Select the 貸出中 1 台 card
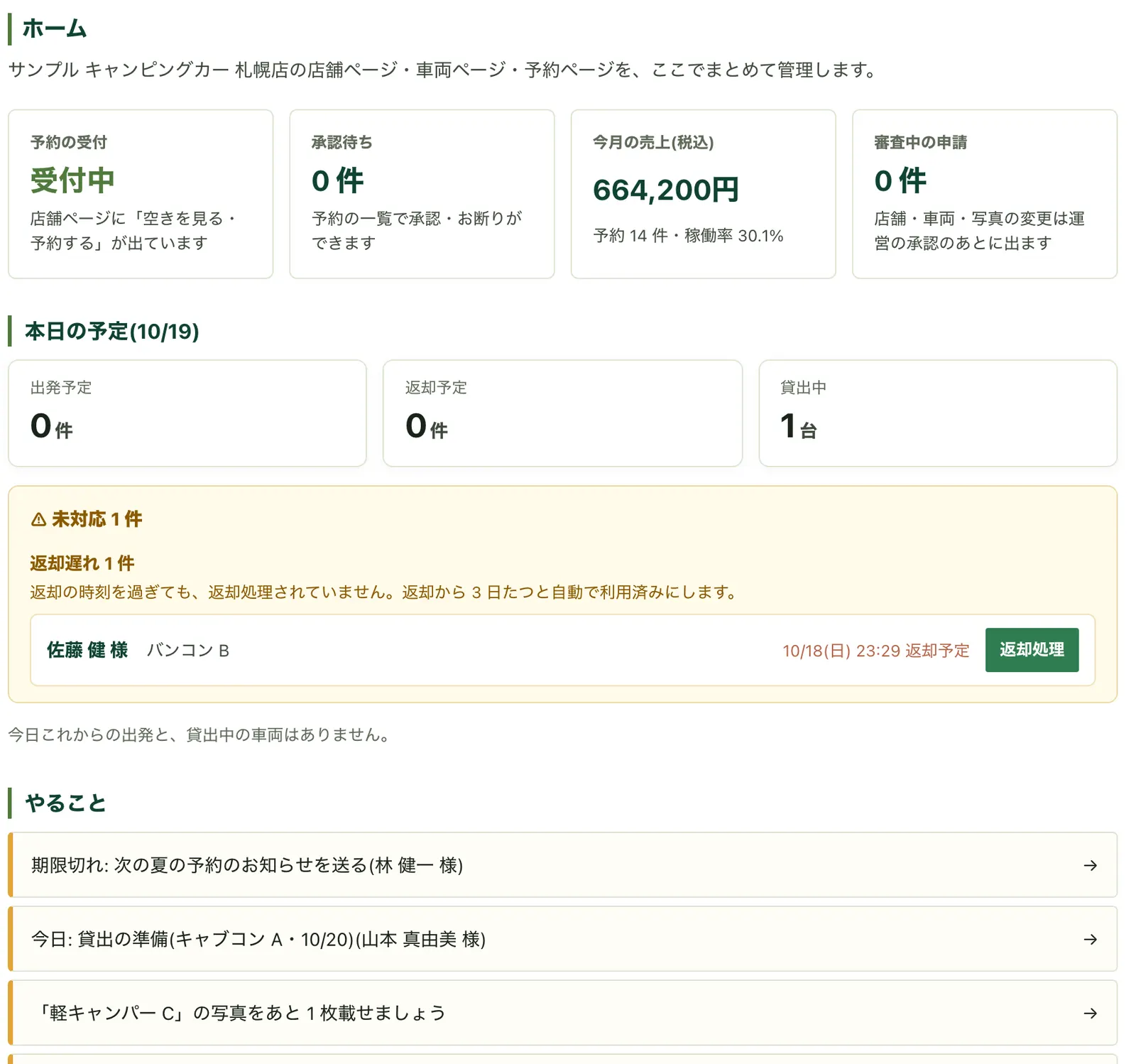The height and width of the screenshot is (1064, 1136). (x=938, y=413)
